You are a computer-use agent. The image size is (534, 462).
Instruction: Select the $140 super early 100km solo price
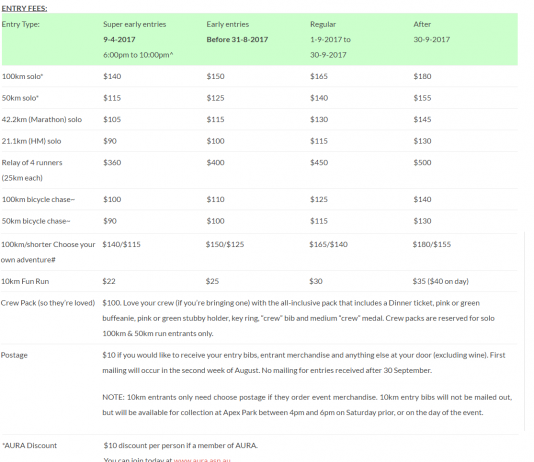112,76
